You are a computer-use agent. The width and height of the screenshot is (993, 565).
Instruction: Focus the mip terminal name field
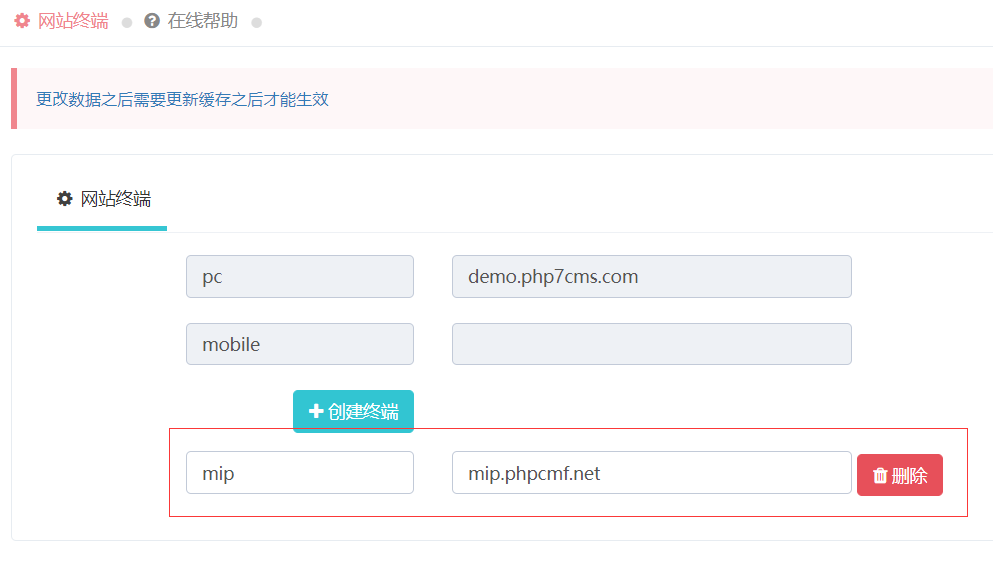(x=300, y=473)
